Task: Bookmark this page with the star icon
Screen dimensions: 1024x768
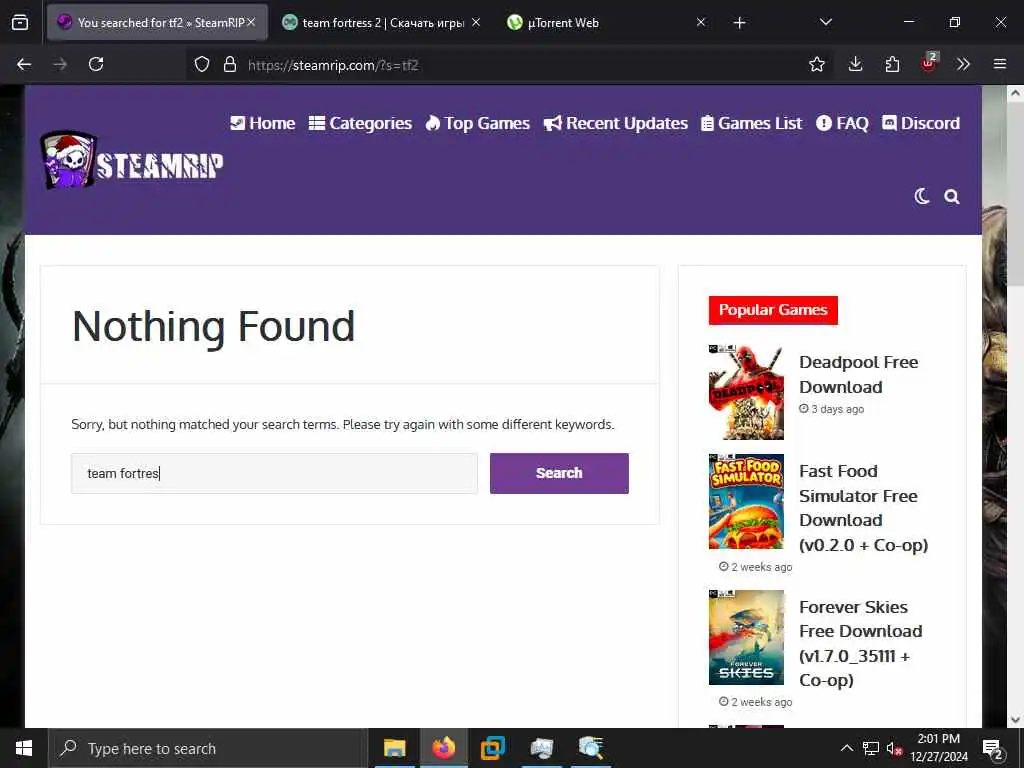Action: coord(816,64)
